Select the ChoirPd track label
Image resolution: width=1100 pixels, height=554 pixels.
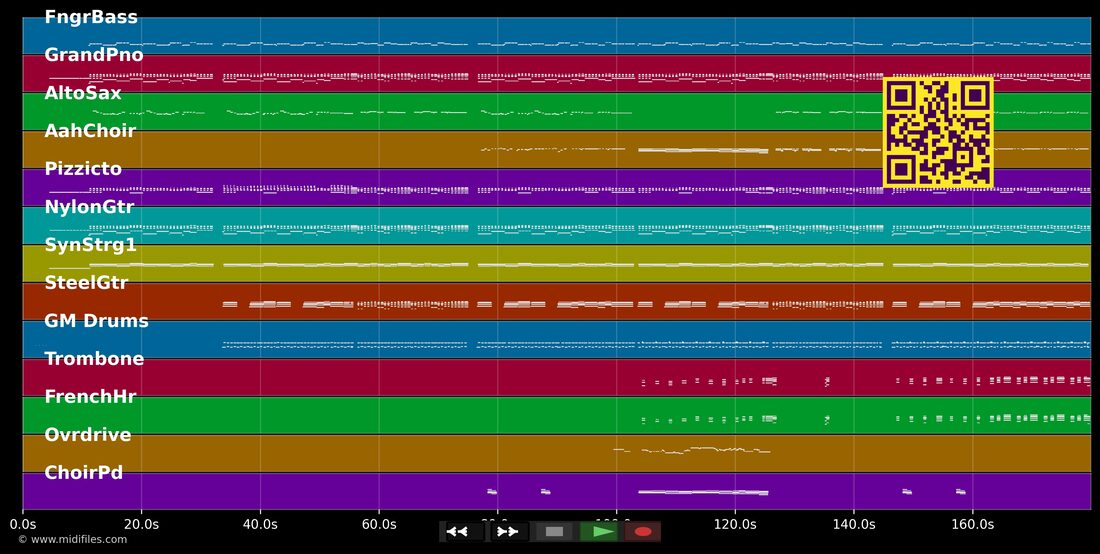pos(83,472)
